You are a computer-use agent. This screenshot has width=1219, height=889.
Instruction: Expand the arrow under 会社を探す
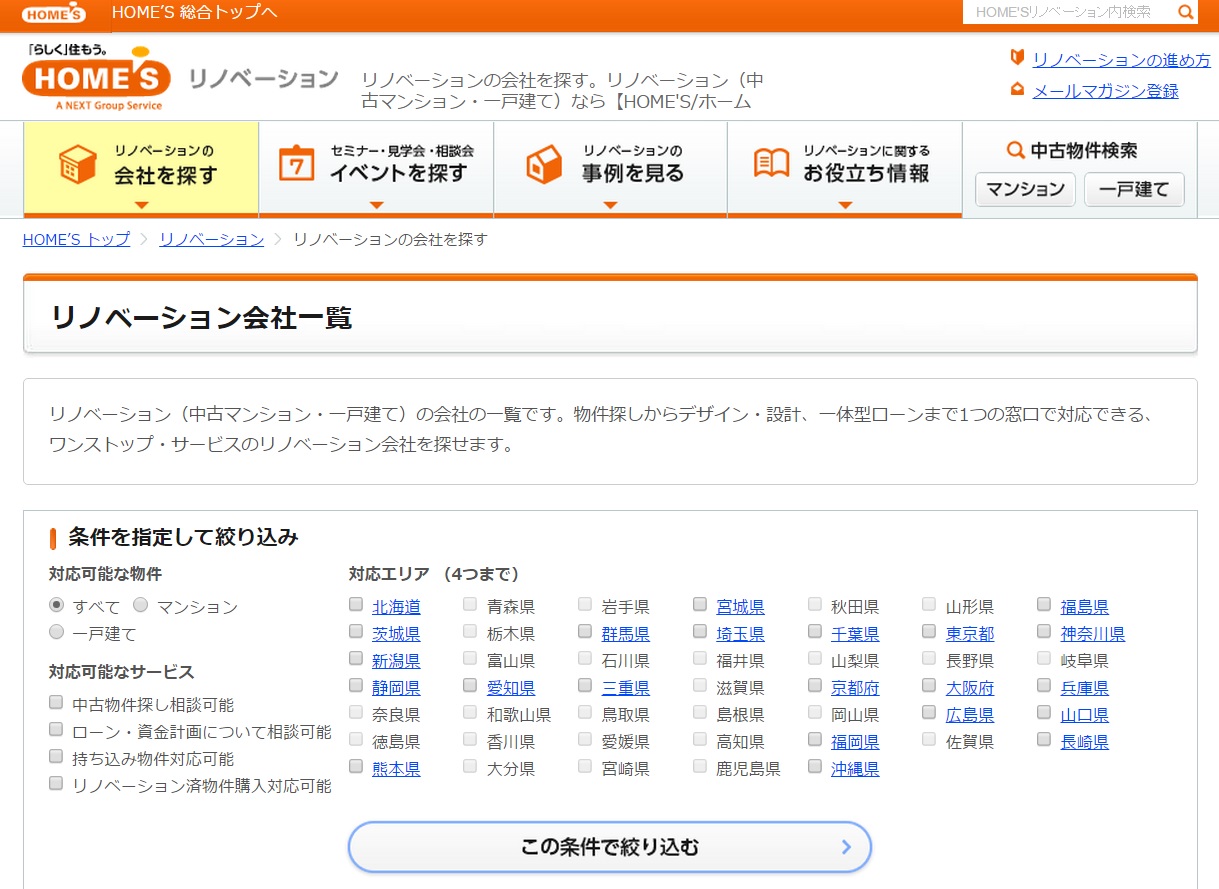[141, 205]
